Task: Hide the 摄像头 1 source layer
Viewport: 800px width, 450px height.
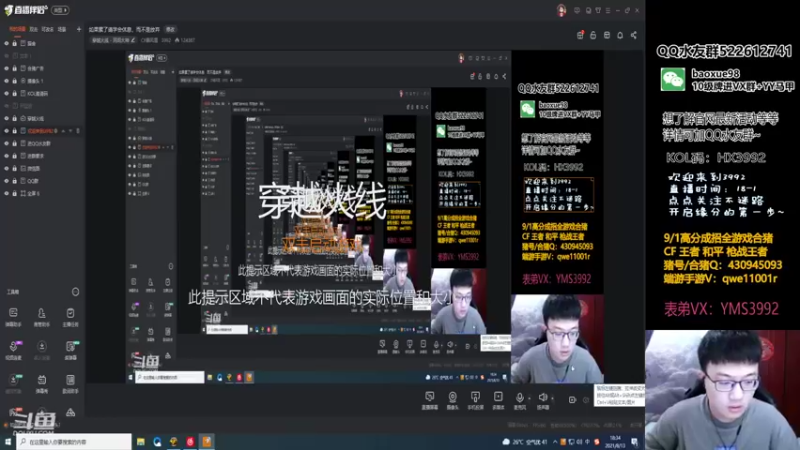Action: pos(7,81)
